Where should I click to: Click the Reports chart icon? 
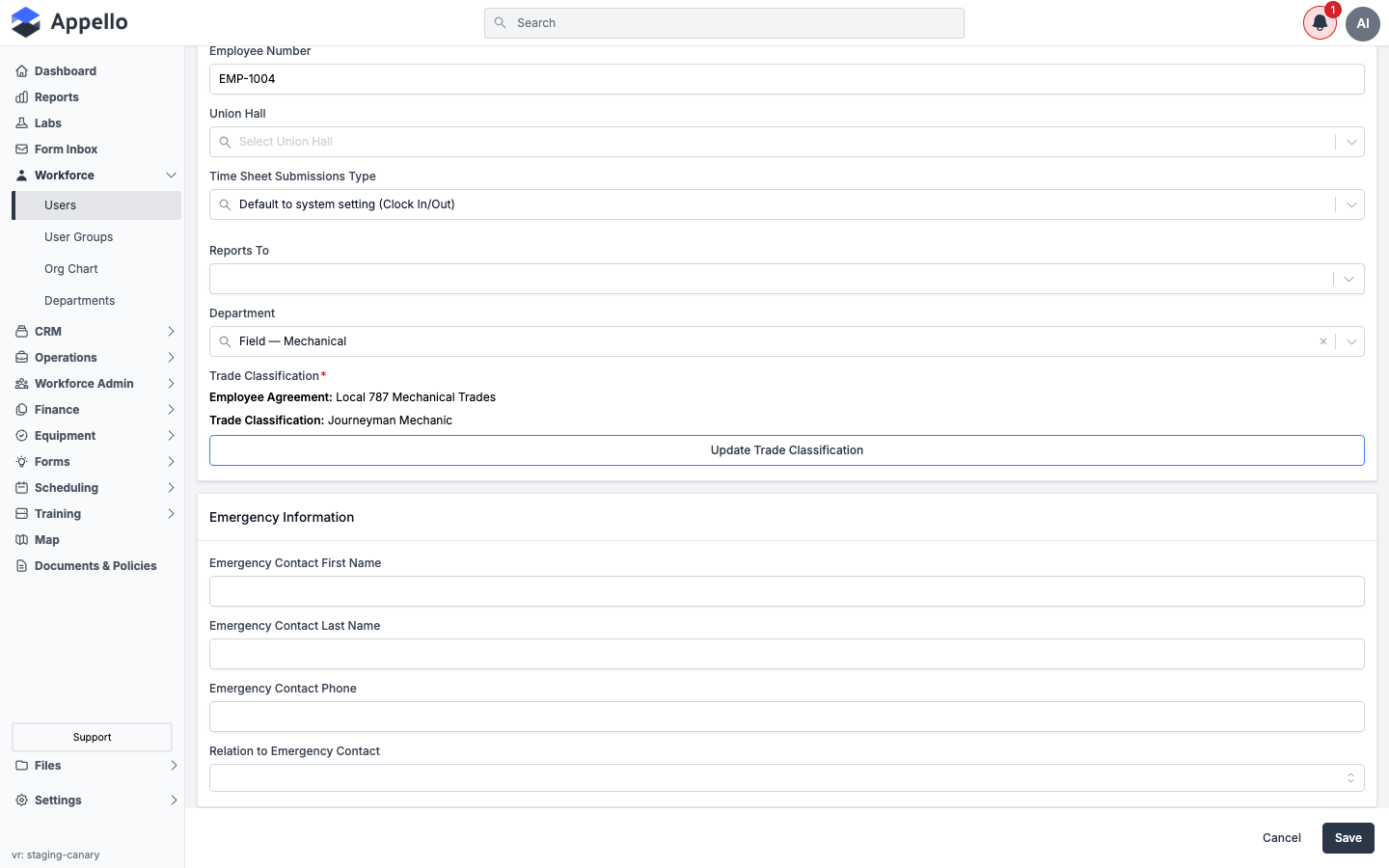coord(21,97)
